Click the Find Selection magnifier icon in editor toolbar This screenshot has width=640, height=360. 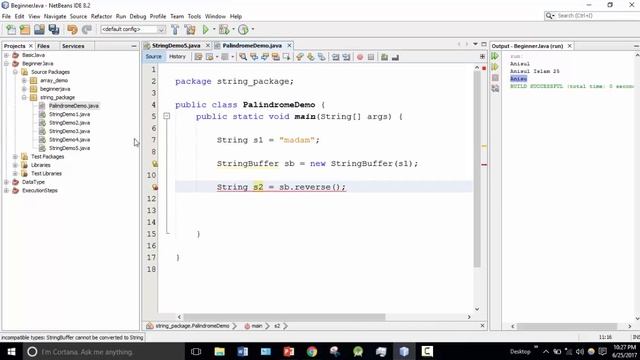pyautogui.click(x=243, y=57)
